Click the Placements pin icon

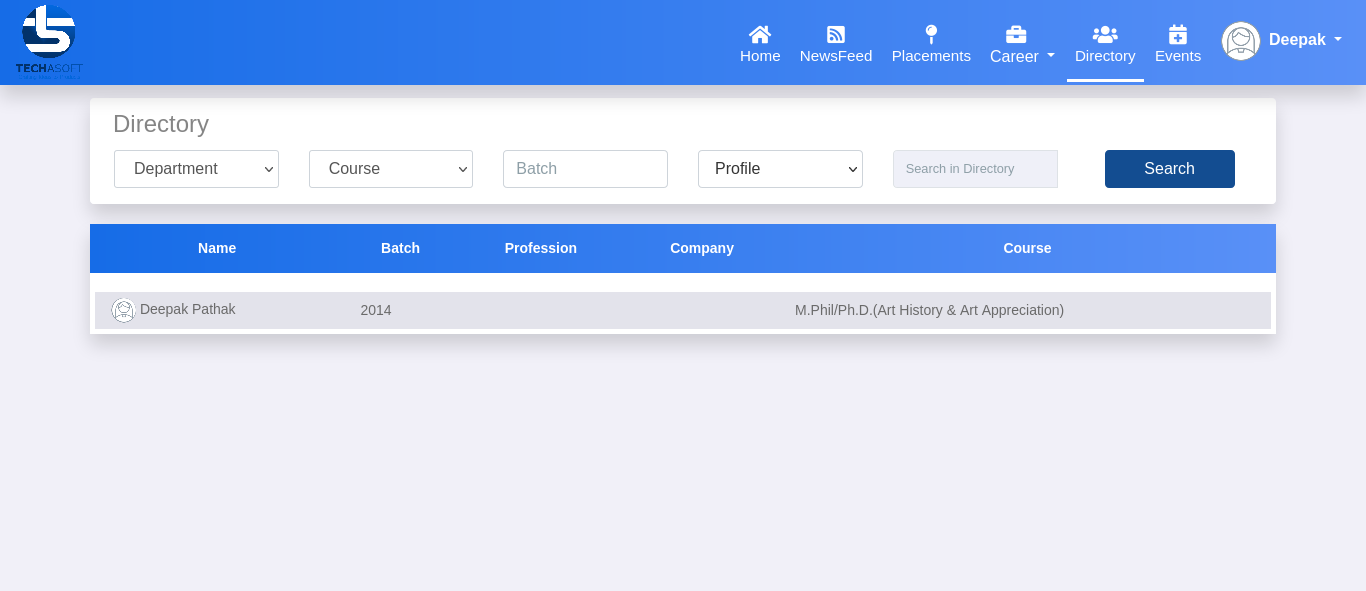[931, 34]
